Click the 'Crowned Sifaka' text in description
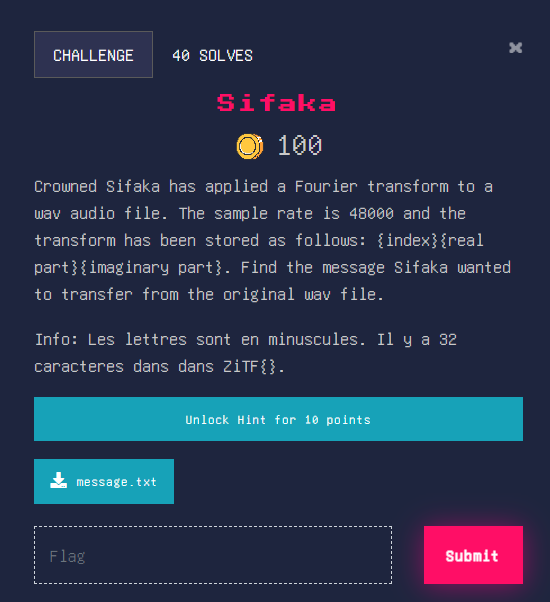Screen dimensions: 550x602 point(97,187)
